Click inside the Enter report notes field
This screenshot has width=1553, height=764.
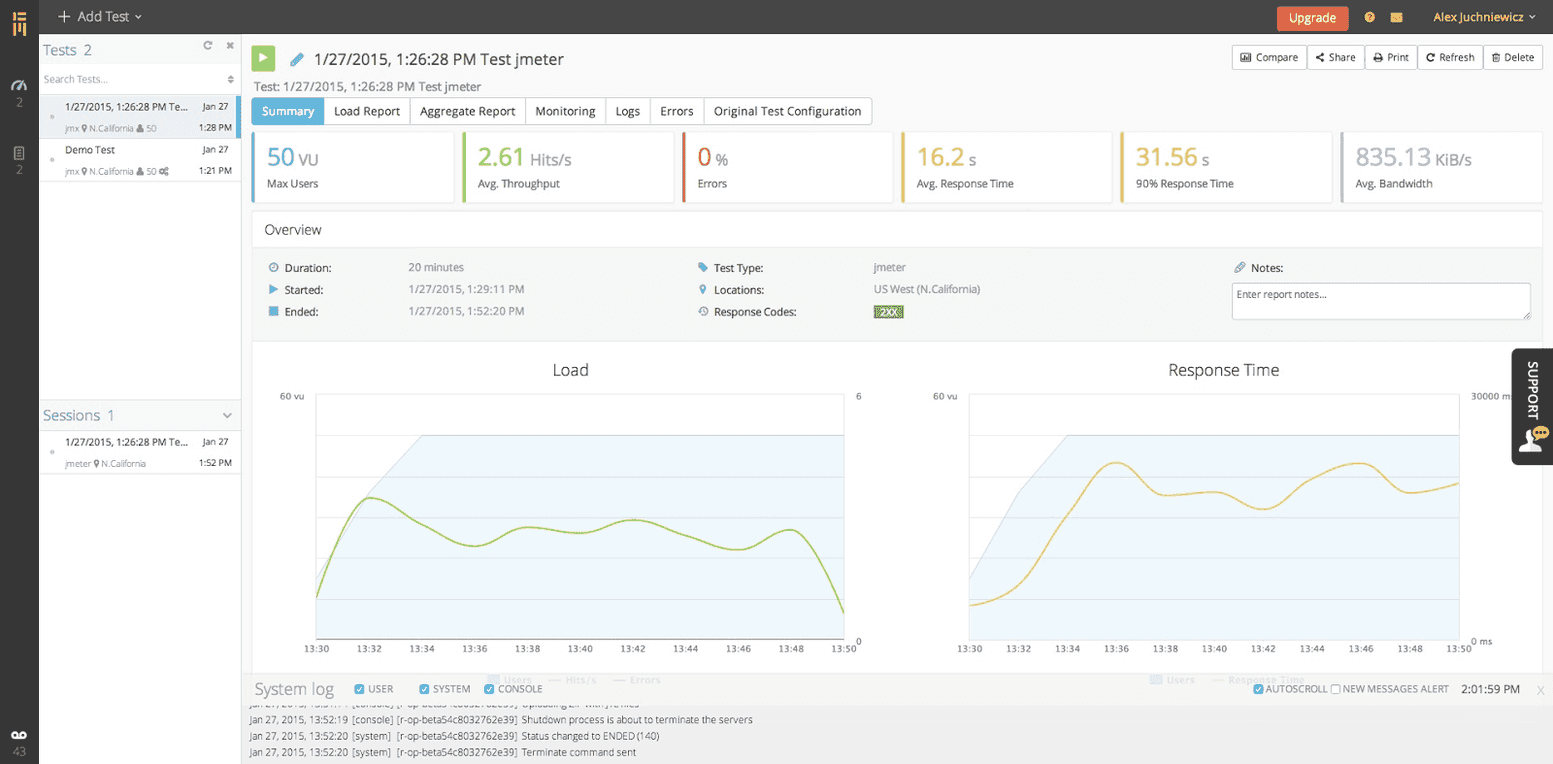(x=1379, y=301)
